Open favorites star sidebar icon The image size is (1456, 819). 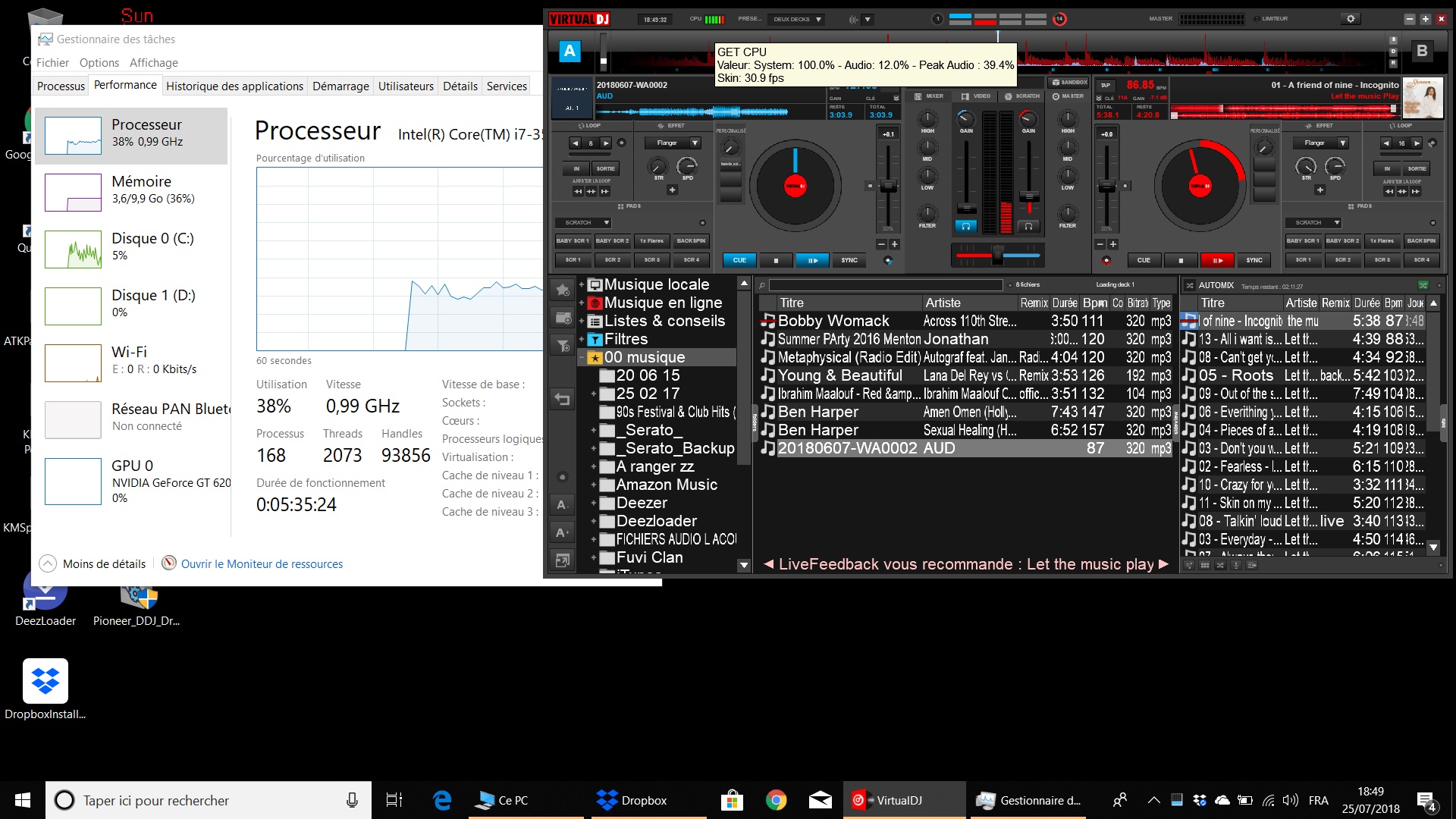click(563, 290)
